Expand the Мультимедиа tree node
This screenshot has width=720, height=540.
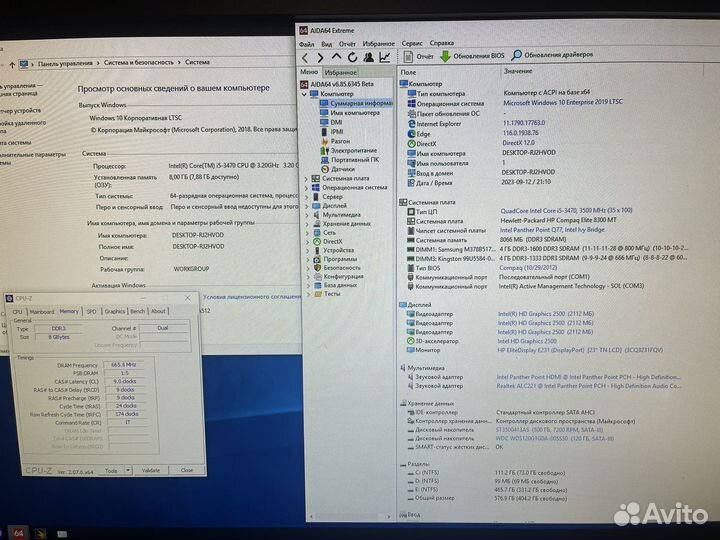click(x=307, y=215)
